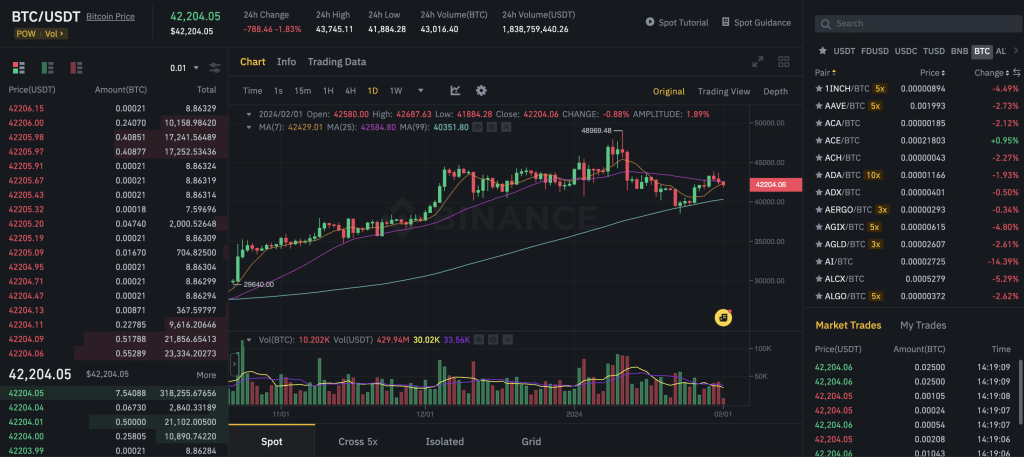Remove MA indicator with X icon
1024x457 pixels.
point(506,127)
